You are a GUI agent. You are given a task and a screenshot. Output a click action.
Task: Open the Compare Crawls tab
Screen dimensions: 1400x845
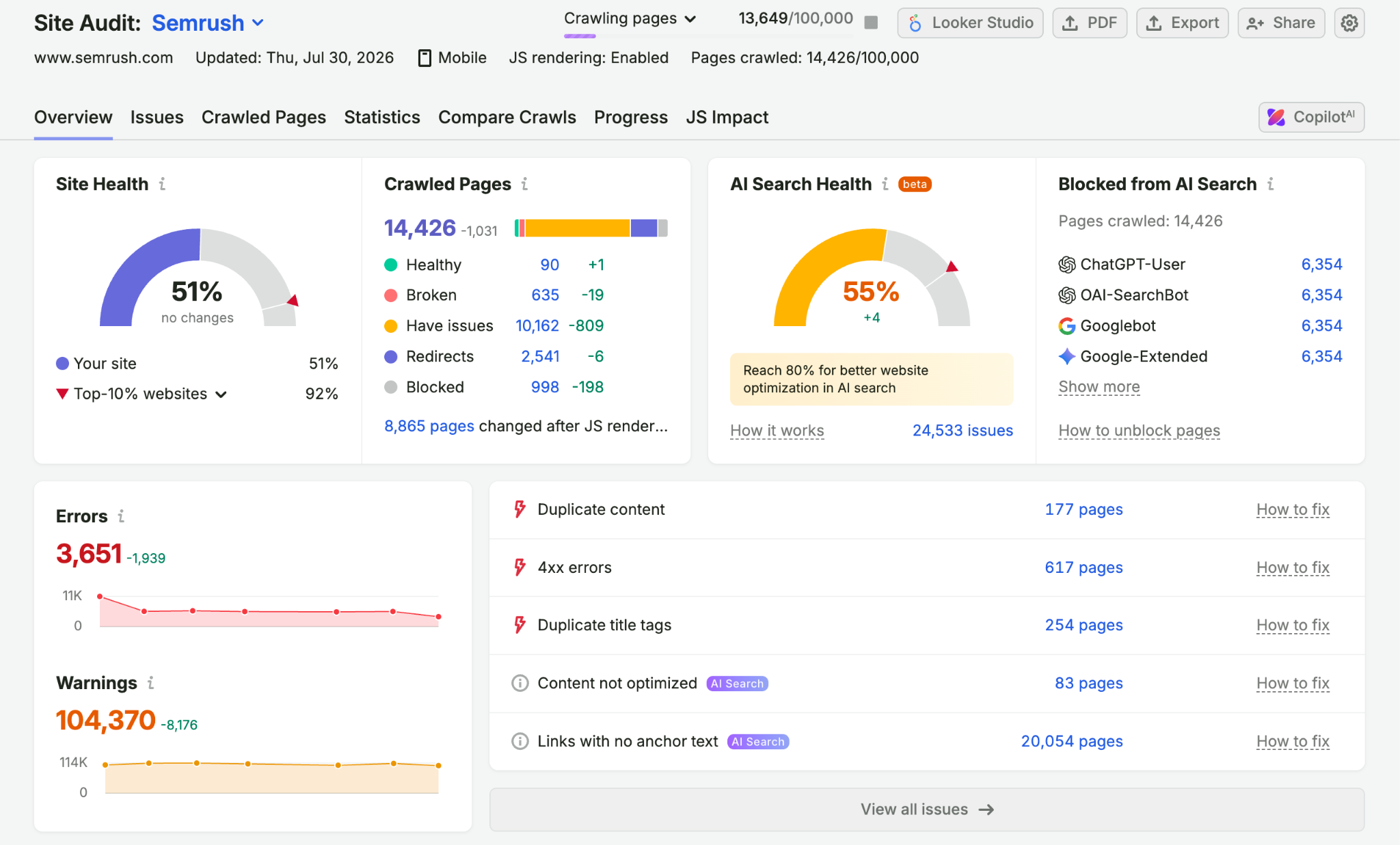pos(507,118)
